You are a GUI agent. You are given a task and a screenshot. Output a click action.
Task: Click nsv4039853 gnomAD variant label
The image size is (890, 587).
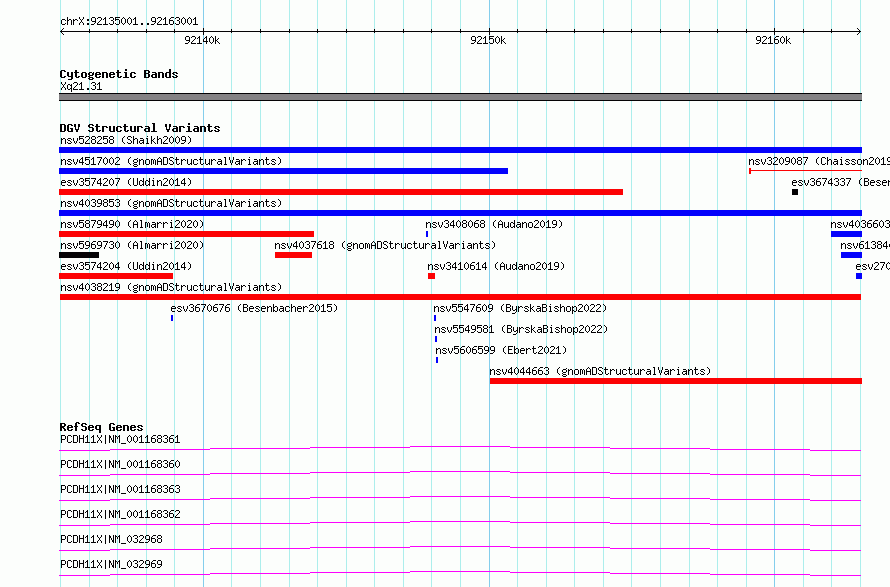coord(171,203)
